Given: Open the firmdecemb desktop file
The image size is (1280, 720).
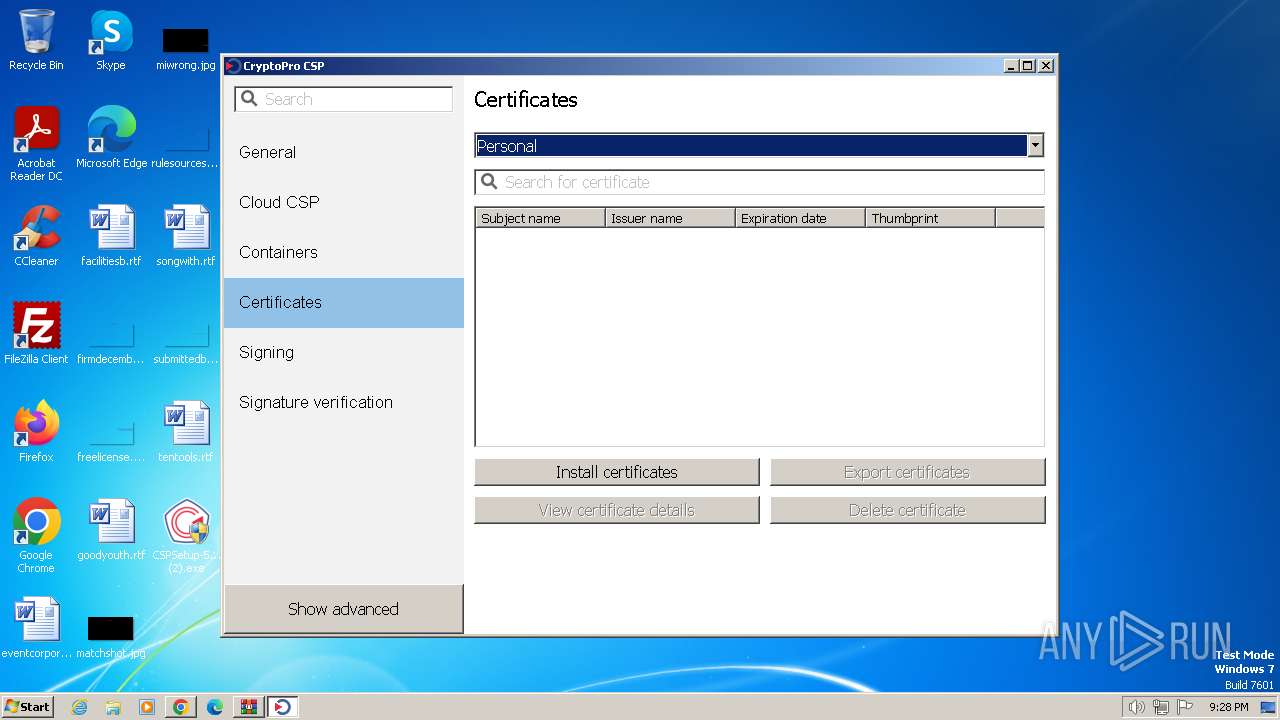Looking at the screenshot, I should click(111, 340).
